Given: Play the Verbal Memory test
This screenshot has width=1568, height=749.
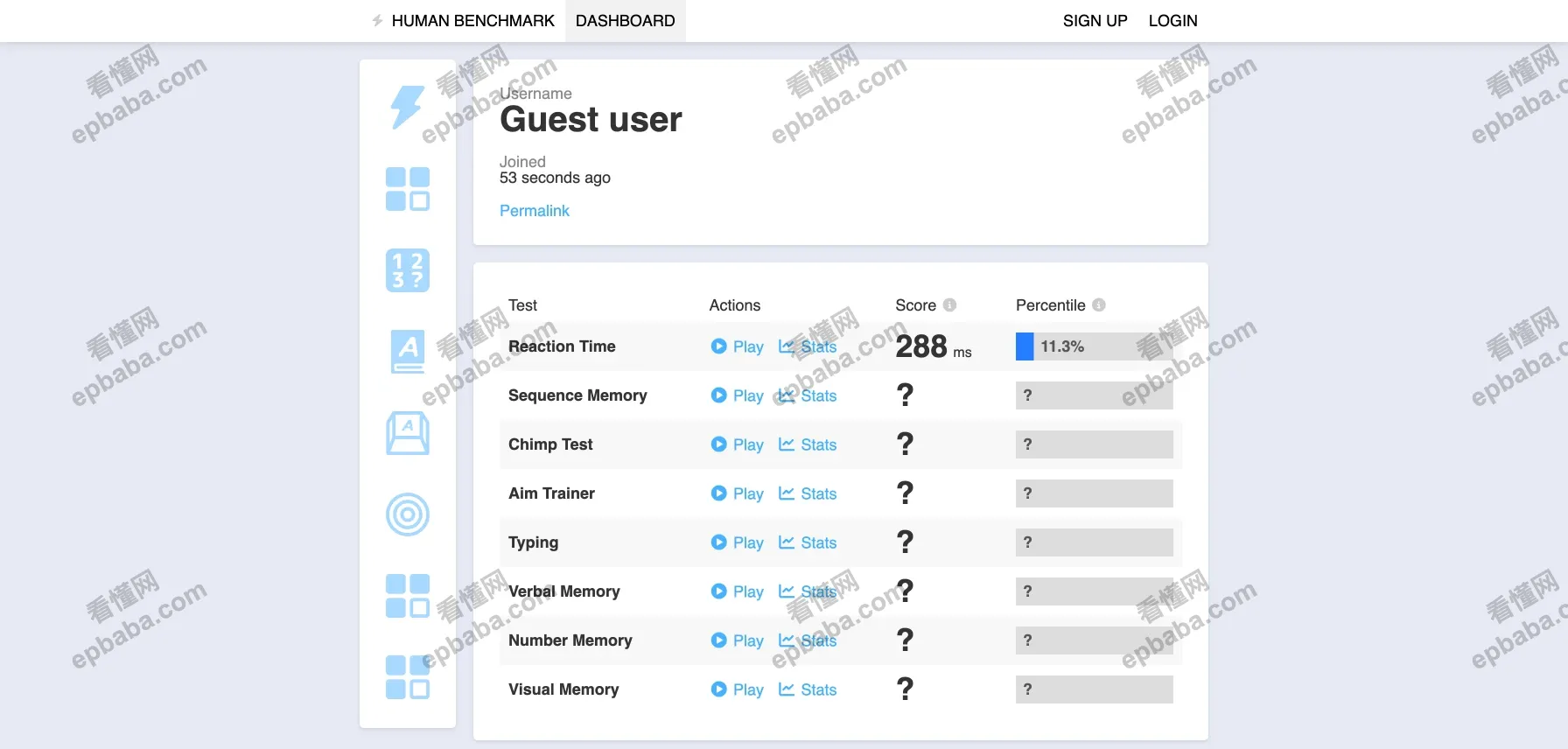Looking at the screenshot, I should [x=738, y=591].
